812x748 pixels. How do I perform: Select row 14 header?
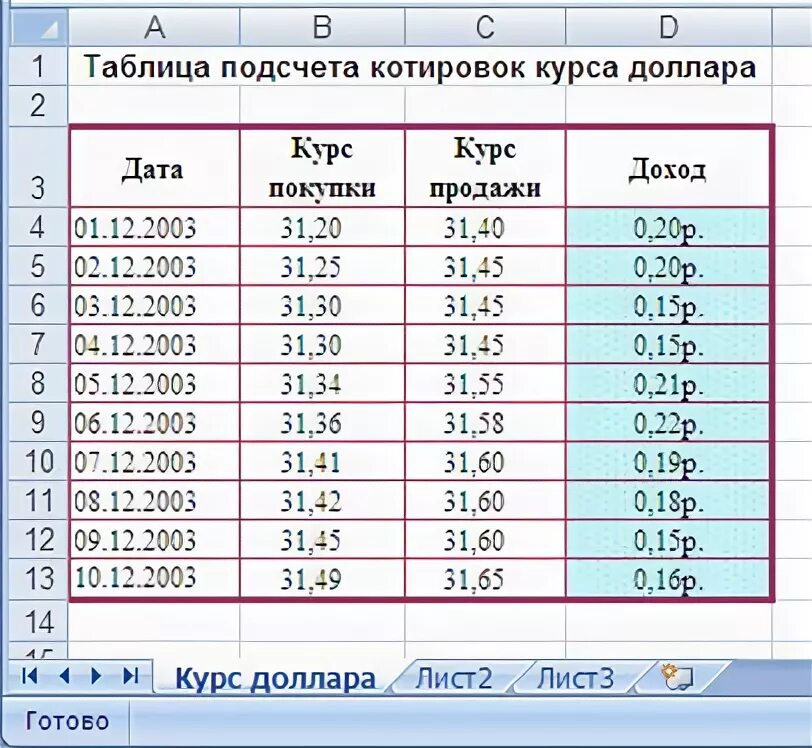(x=38, y=622)
